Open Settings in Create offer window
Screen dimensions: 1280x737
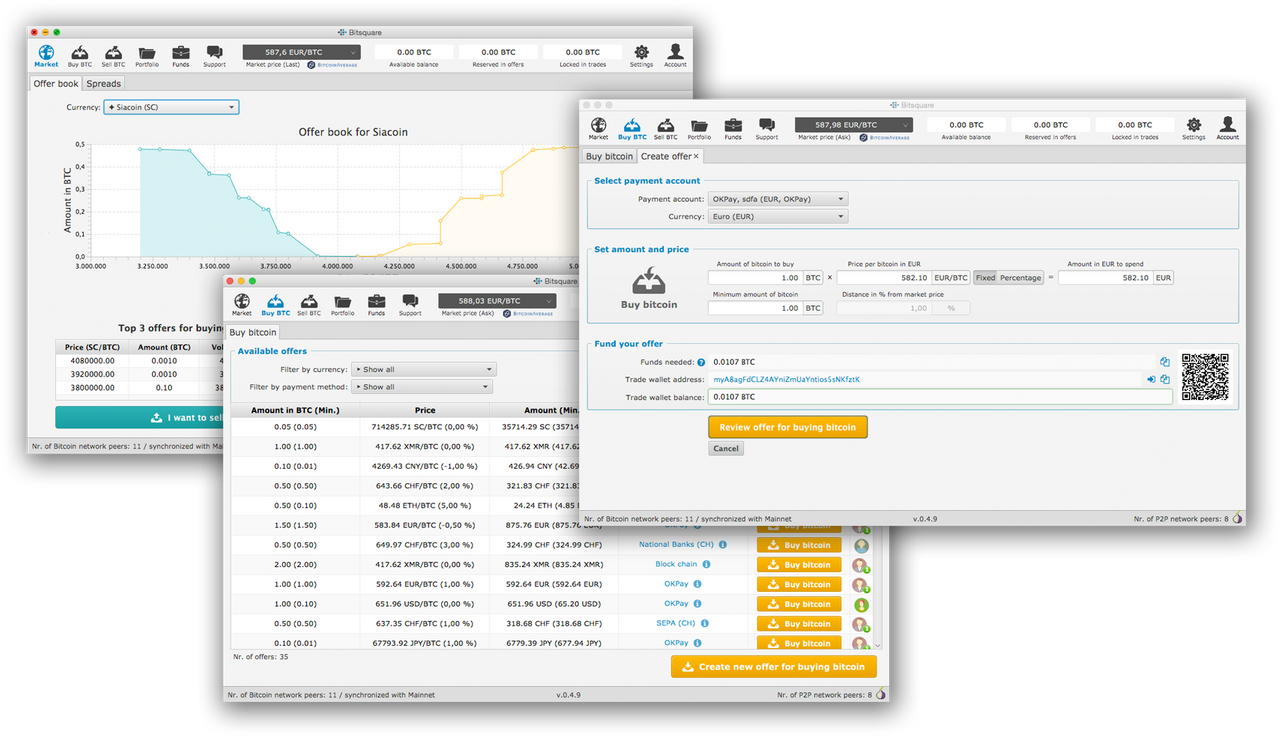1193,128
